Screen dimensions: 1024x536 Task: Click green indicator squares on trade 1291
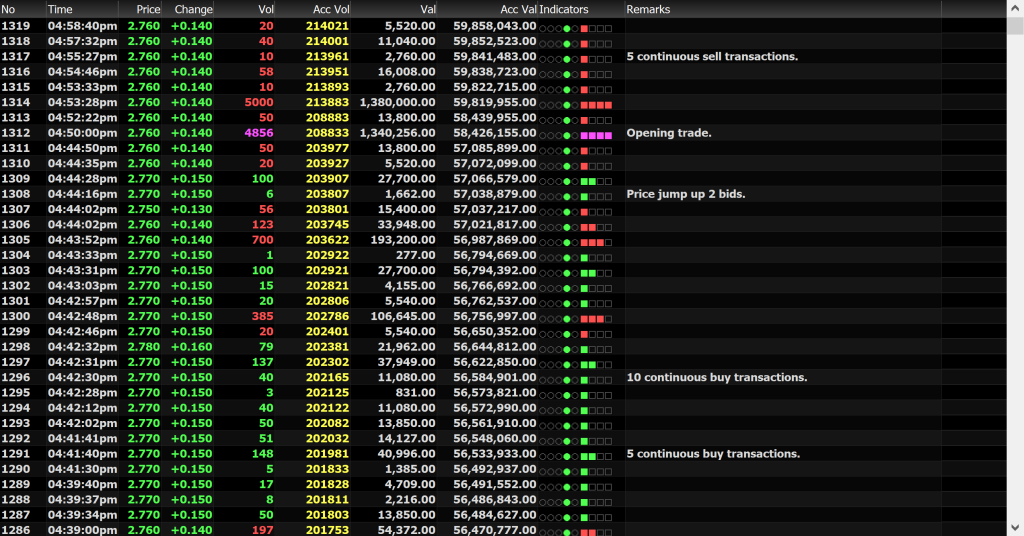[x=588, y=454]
